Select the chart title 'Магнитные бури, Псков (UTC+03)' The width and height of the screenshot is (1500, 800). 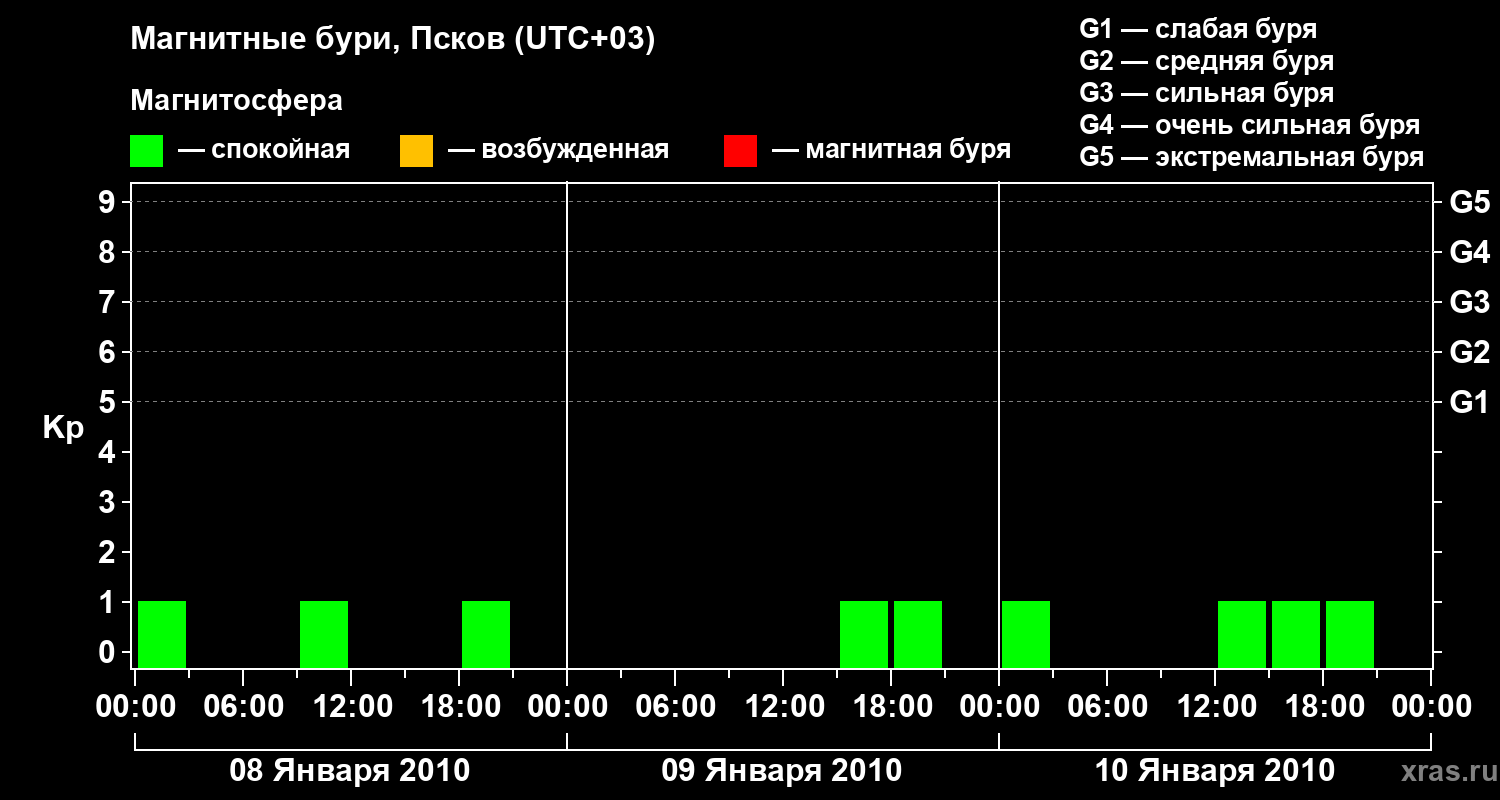[x=393, y=40]
